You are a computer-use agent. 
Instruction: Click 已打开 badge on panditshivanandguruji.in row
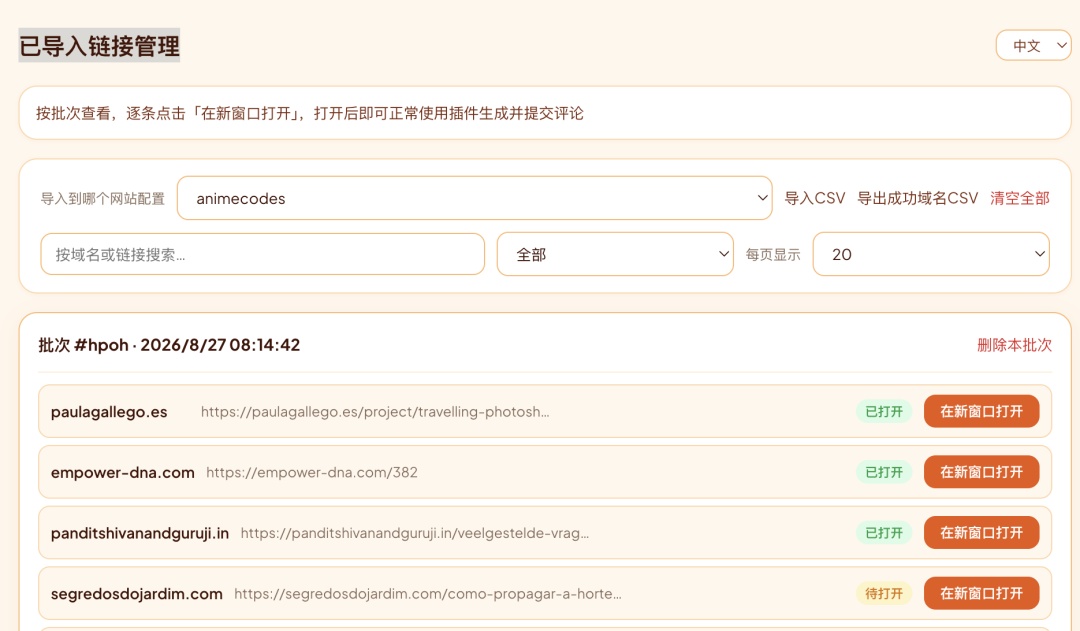click(884, 532)
